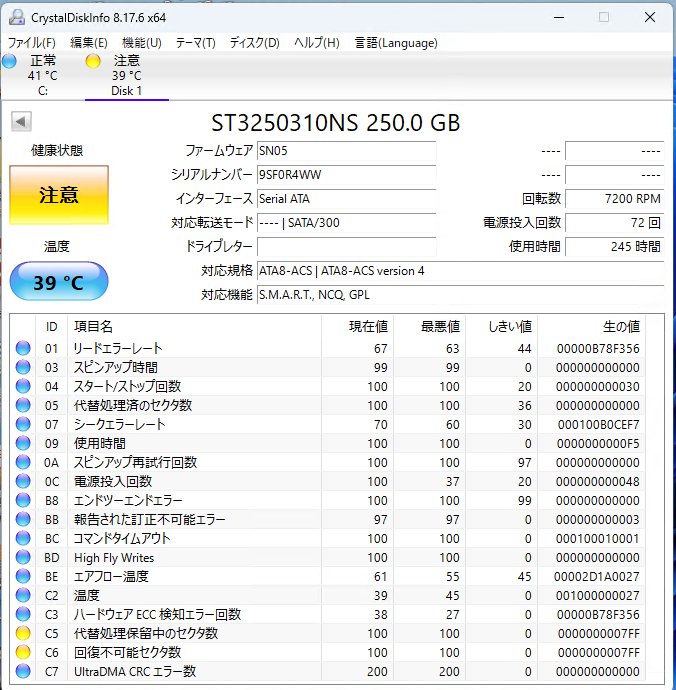
Task: Click the status dot for row BE エアフロー温度
Action: point(23,576)
